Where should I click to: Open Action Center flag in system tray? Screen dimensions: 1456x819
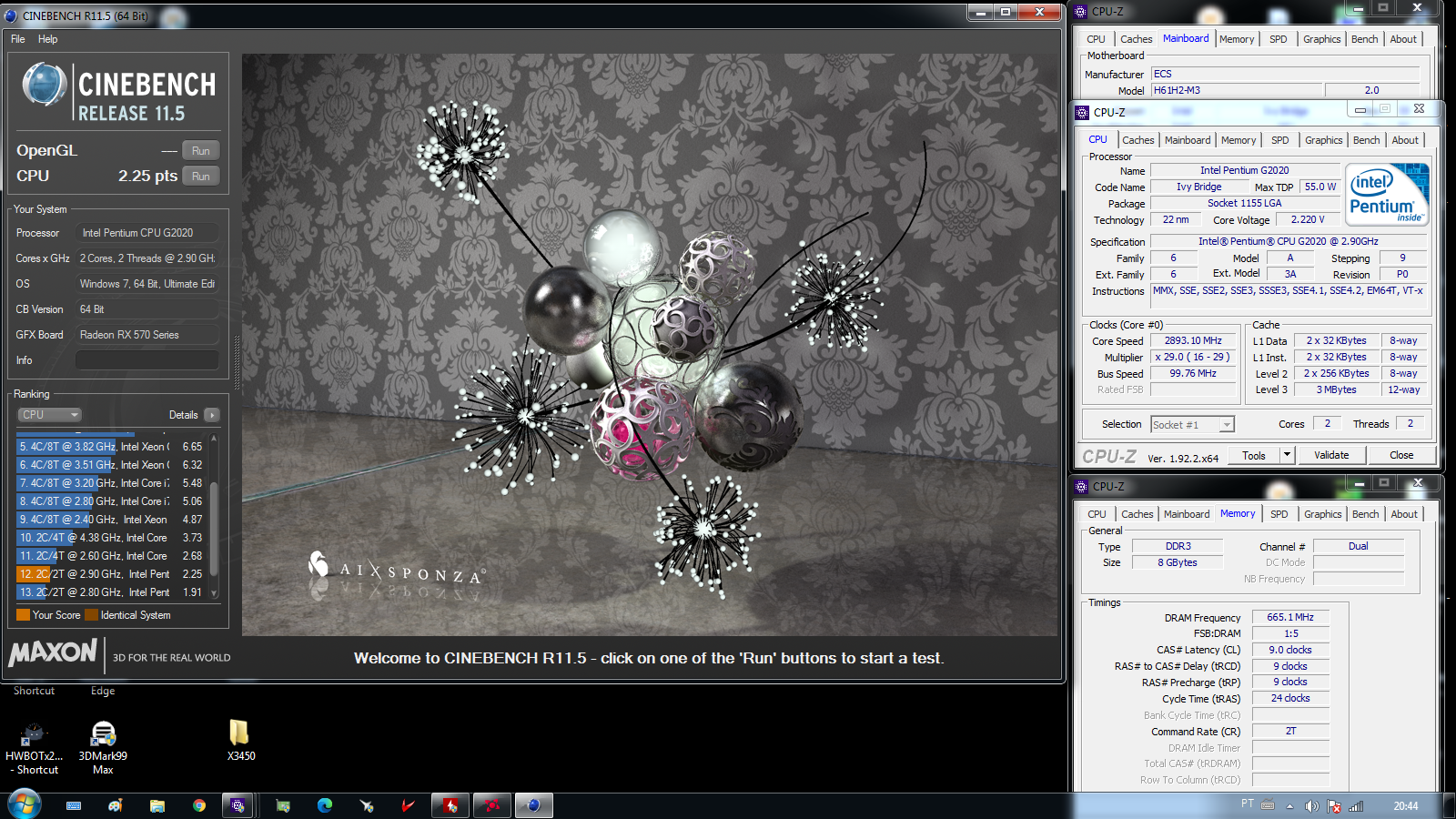click(1334, 806)
